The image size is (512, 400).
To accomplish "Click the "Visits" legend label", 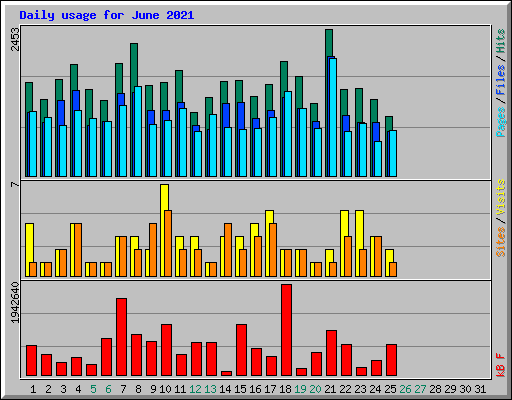I will coord(500,197).
